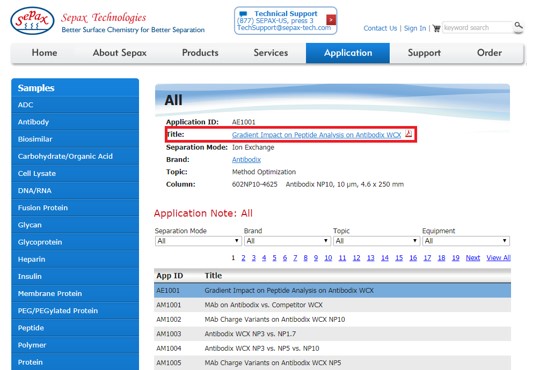Select row AM1001 MAb on Antibodix vs. Competitor
The width and height of the screenshot is (554, 370).
[332, 305]
